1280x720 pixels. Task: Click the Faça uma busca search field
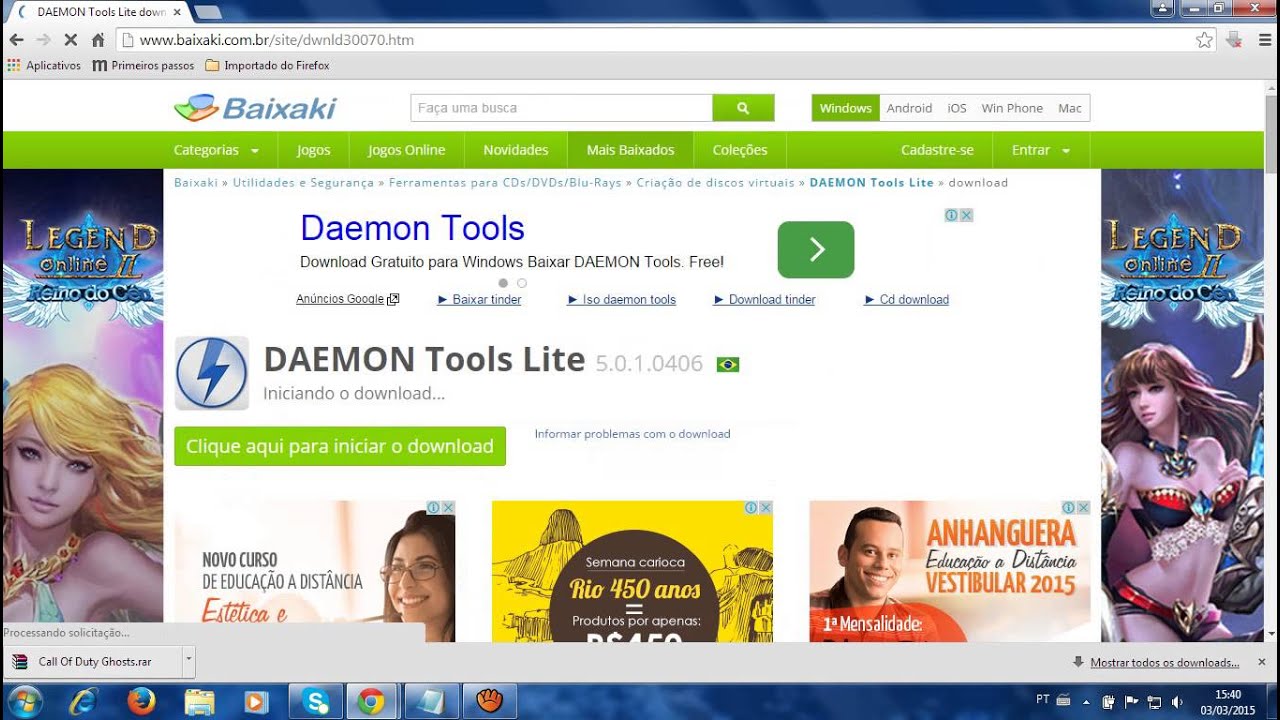561,108
